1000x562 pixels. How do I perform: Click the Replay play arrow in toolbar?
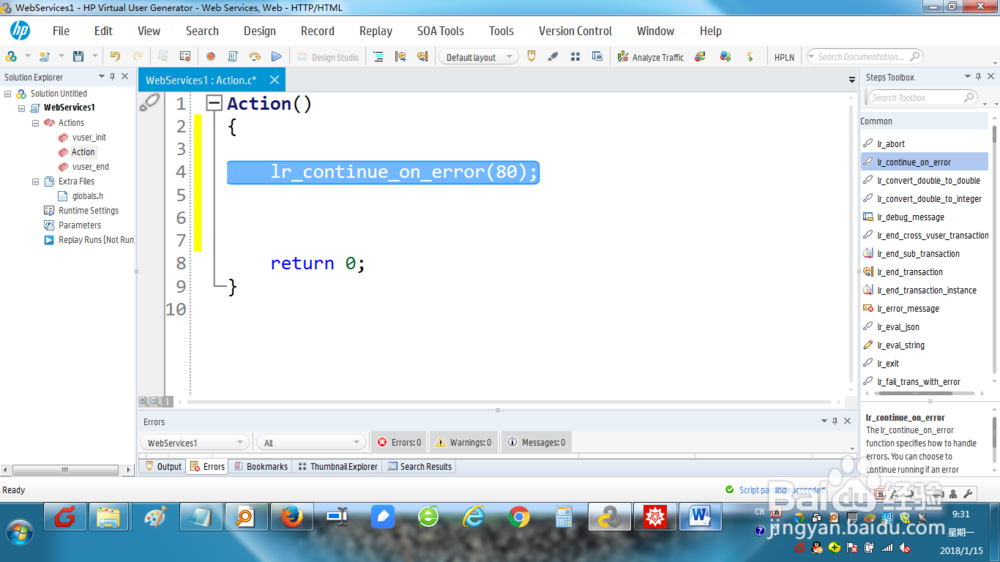276,56
